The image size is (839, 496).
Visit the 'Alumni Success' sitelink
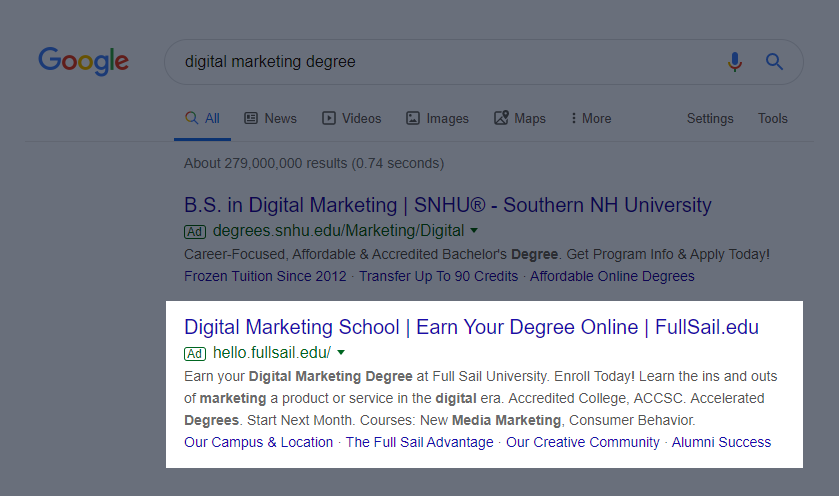[x=721, y=442]
